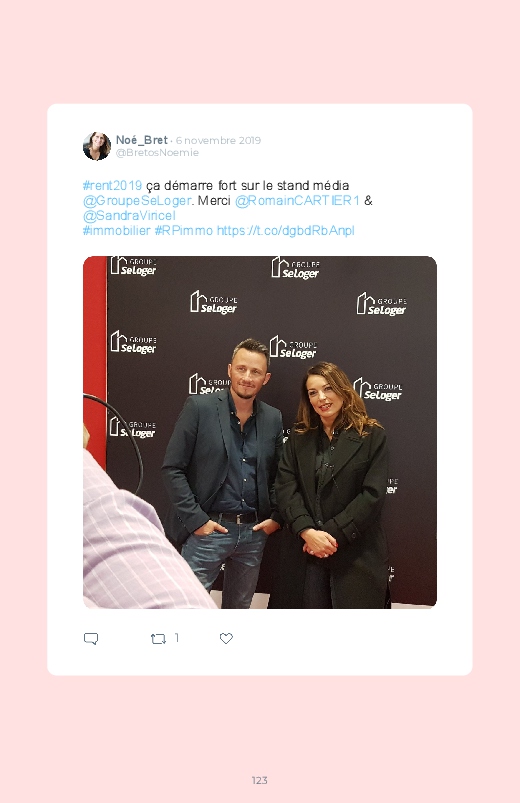520x803 pixels.
Task: Click the reply speech bubble icon
Action: [91, 639]
